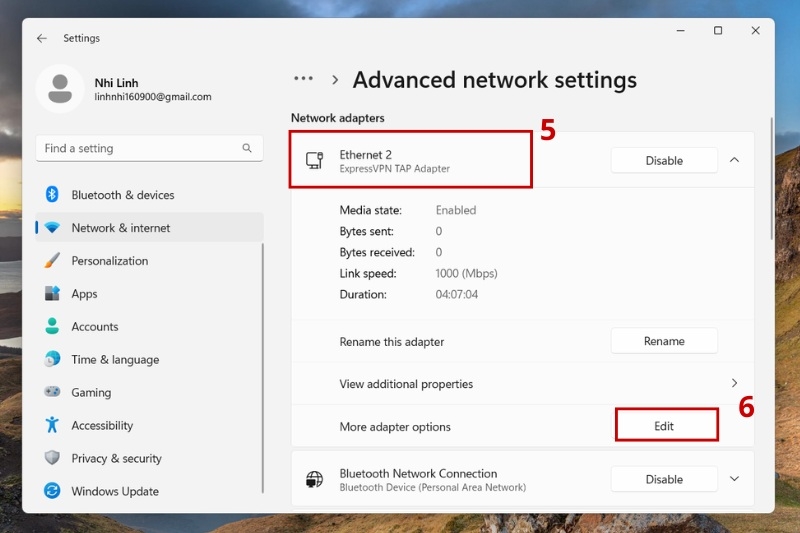Open Bluetooth & devices settings
Screen dimensions: 800x533
tap(149, 194)
